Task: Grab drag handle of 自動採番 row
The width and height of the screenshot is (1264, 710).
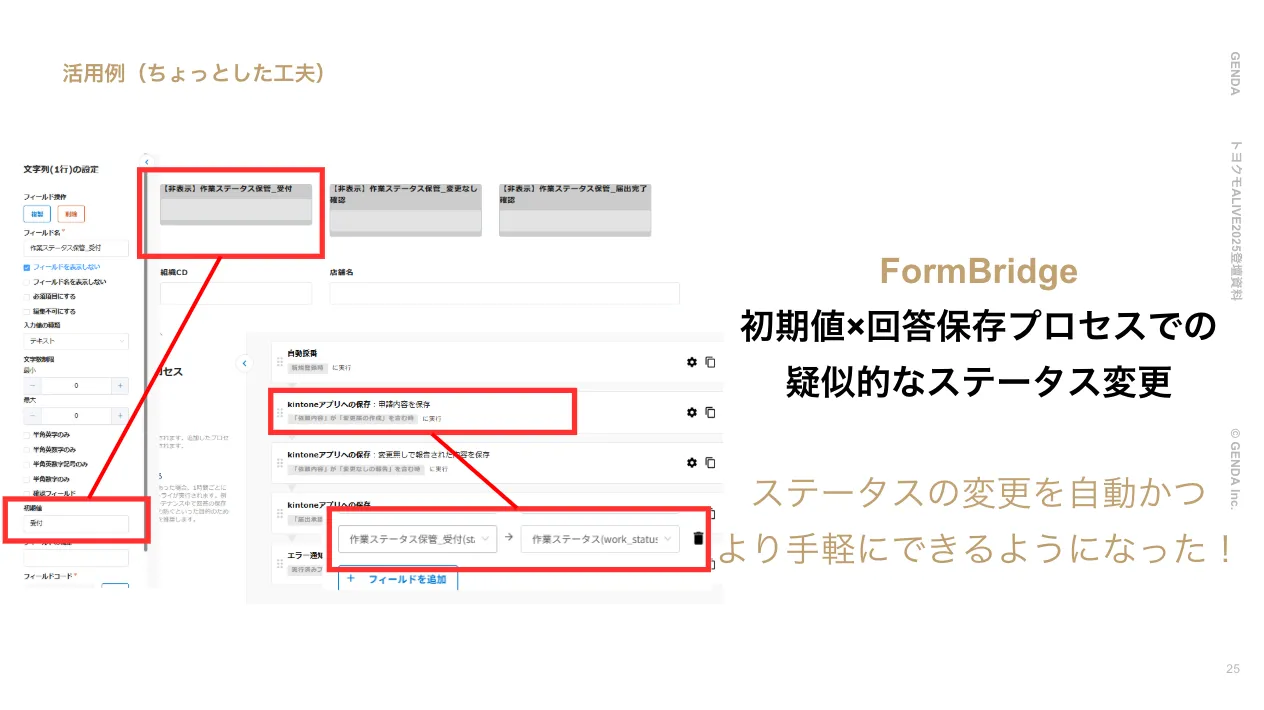Action: (x=280, y=362)
